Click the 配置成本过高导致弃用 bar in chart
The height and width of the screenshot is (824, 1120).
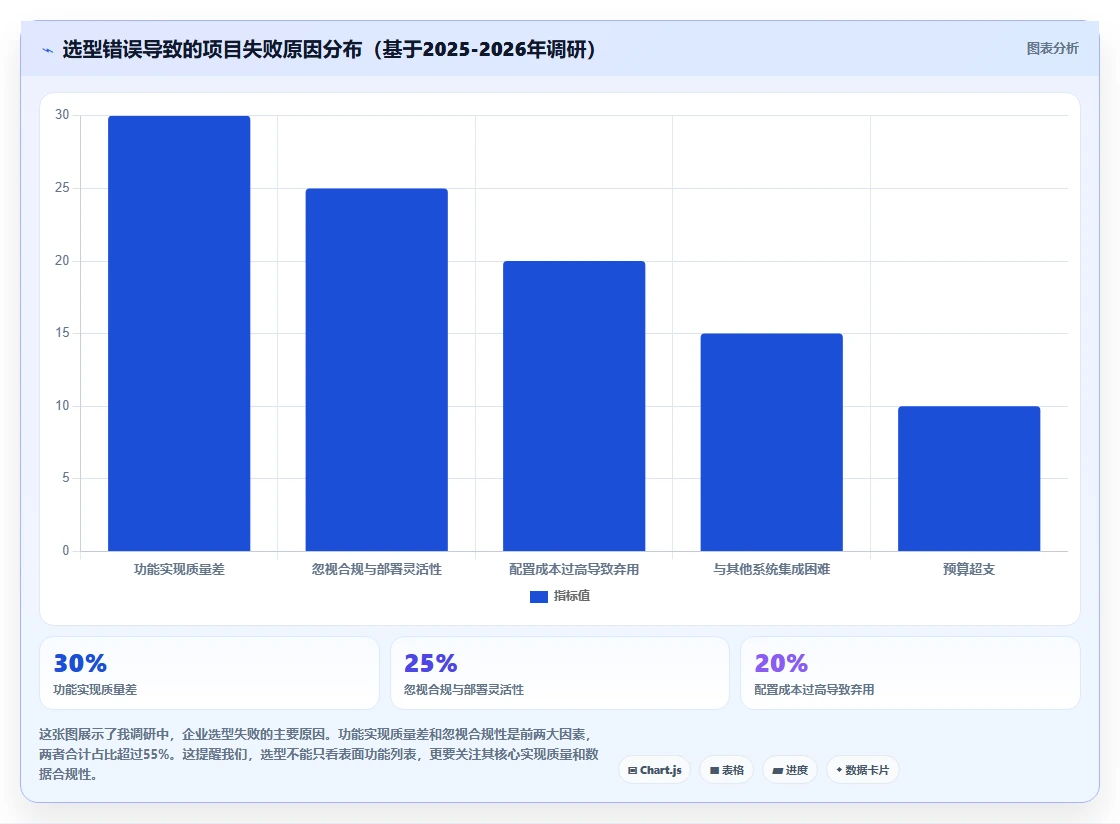(574, 406)
